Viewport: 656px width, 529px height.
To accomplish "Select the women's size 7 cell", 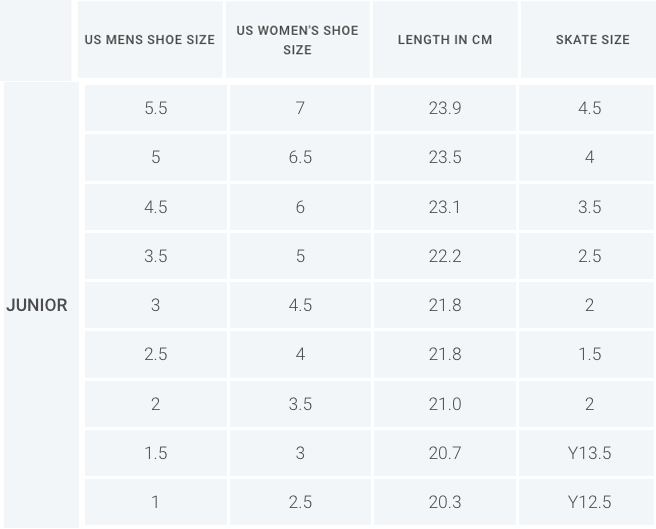I will pyautogui.click(x=300, y=108).
